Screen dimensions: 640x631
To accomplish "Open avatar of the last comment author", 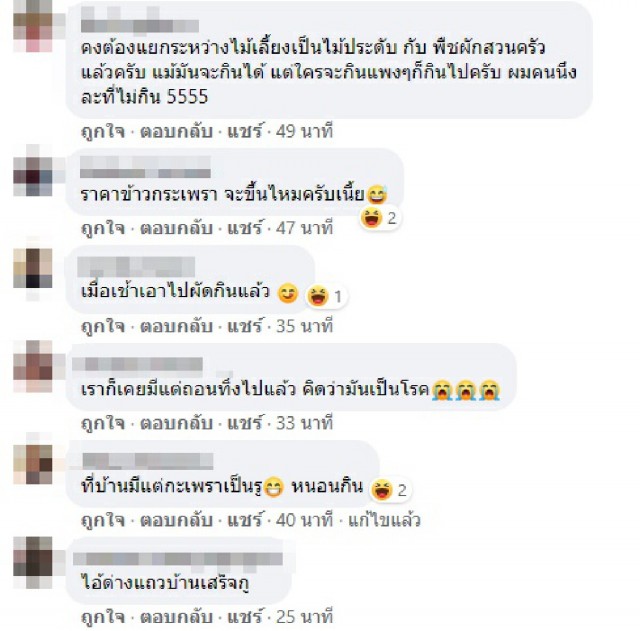I will (33, 562).
